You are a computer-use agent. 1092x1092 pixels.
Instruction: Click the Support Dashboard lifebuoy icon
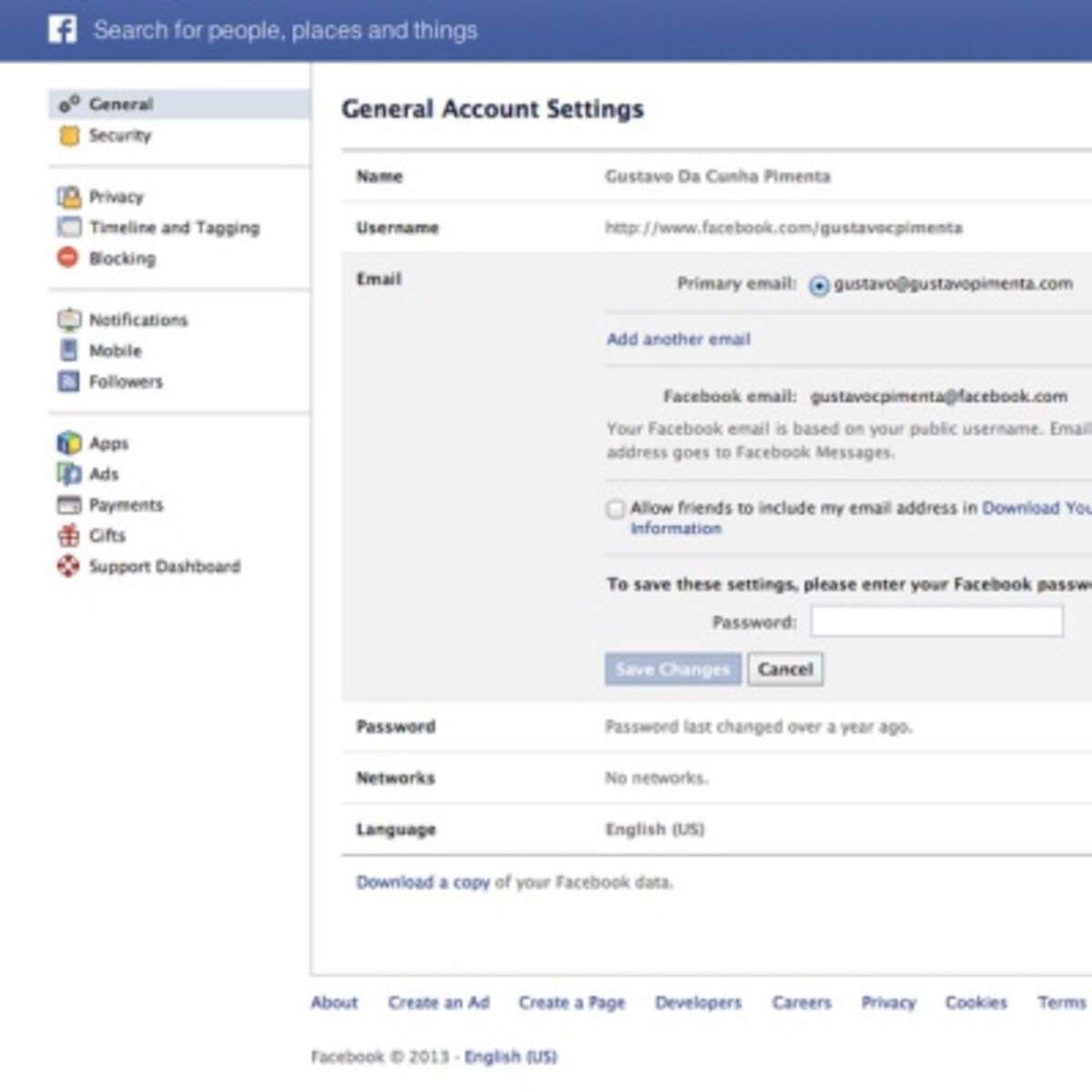(68, 566)
